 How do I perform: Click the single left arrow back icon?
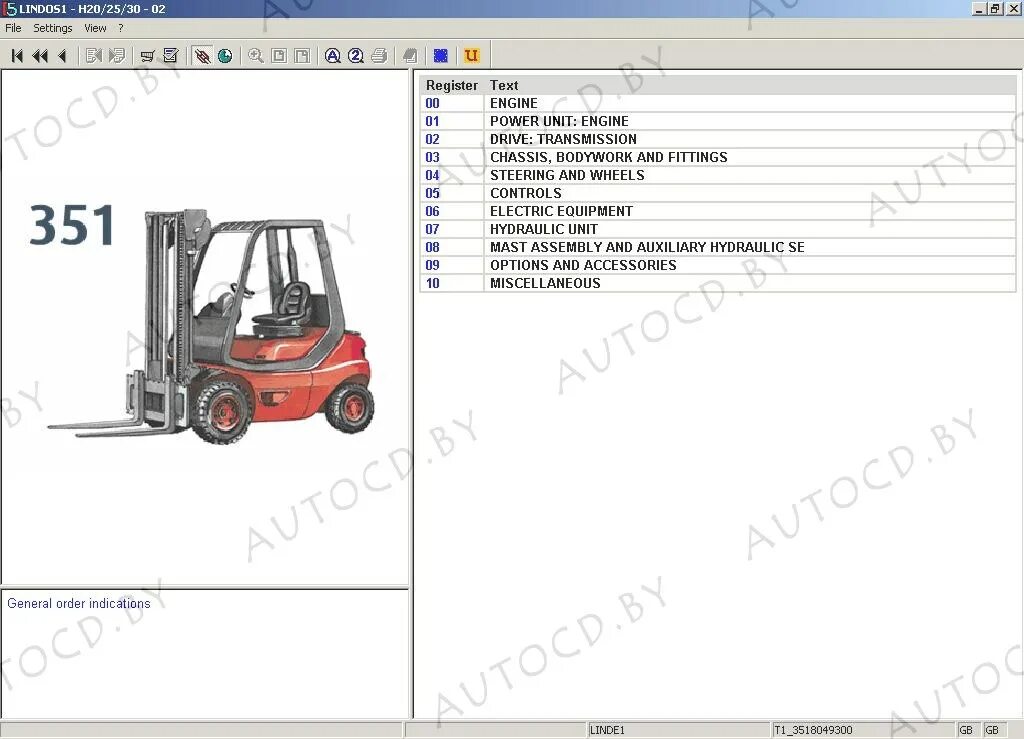pyautogui.click(x=62, y=56)
